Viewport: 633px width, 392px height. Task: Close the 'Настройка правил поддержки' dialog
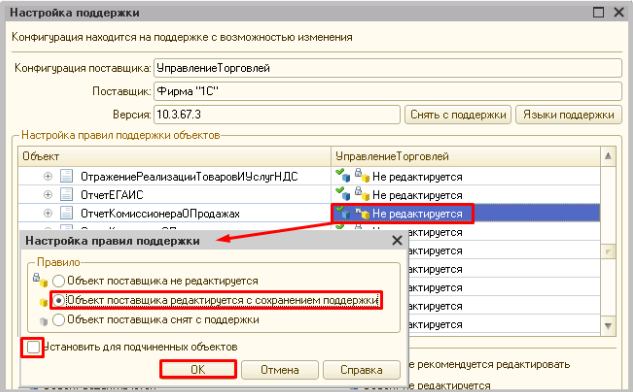pos(397,241)
